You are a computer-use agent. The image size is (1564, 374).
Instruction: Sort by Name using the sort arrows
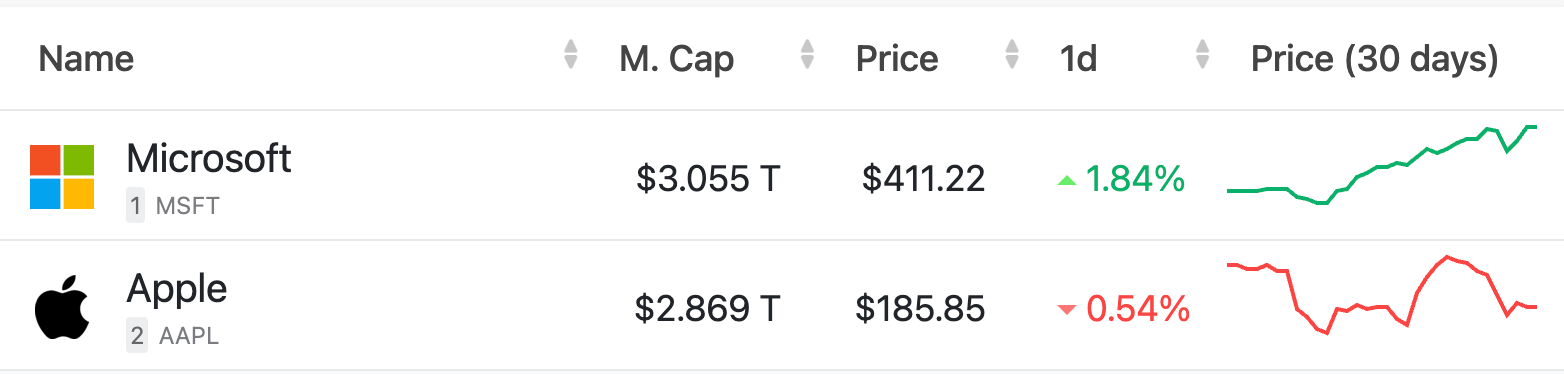(571, 54)
